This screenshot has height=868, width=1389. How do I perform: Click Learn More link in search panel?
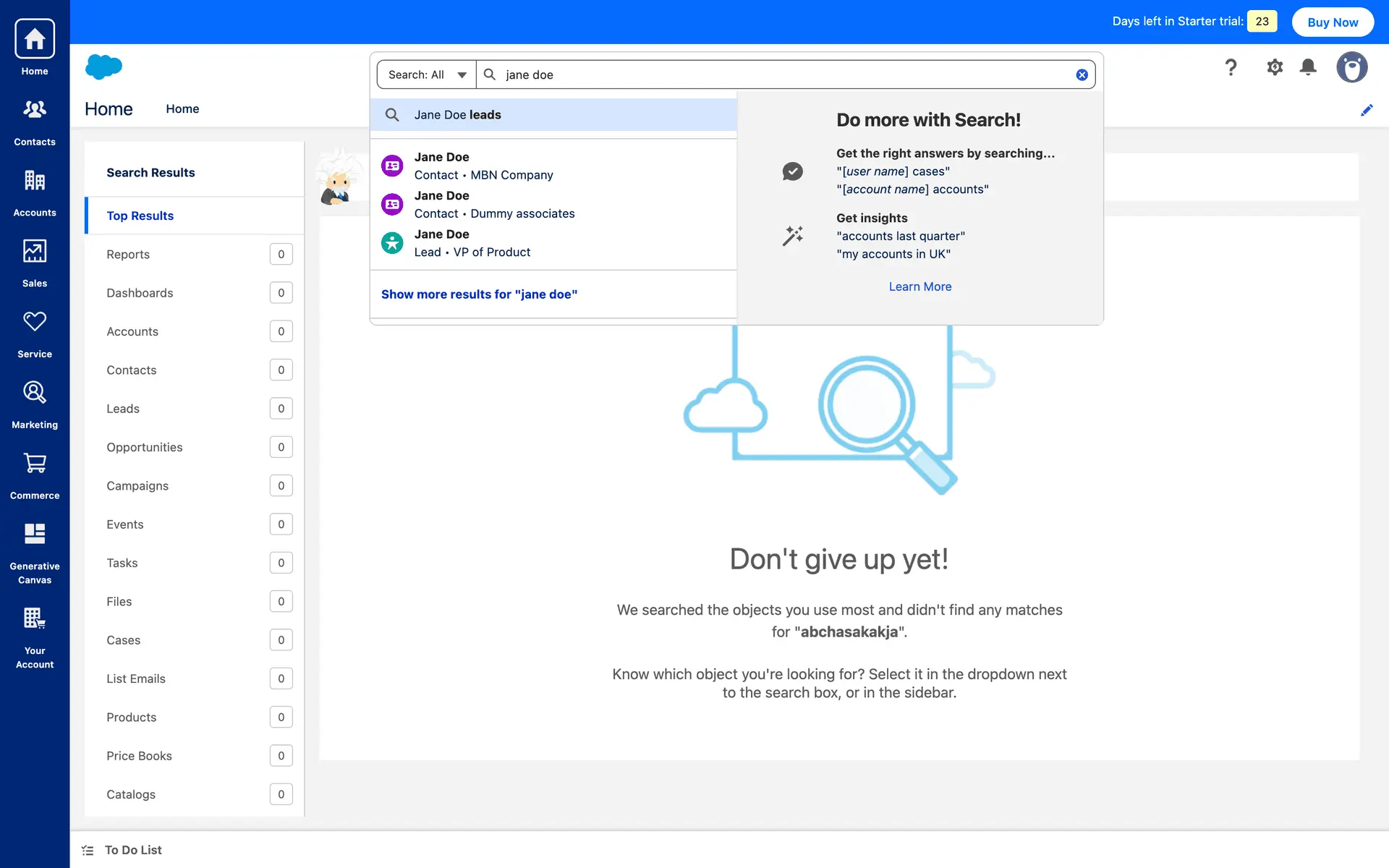click(919, 286)
